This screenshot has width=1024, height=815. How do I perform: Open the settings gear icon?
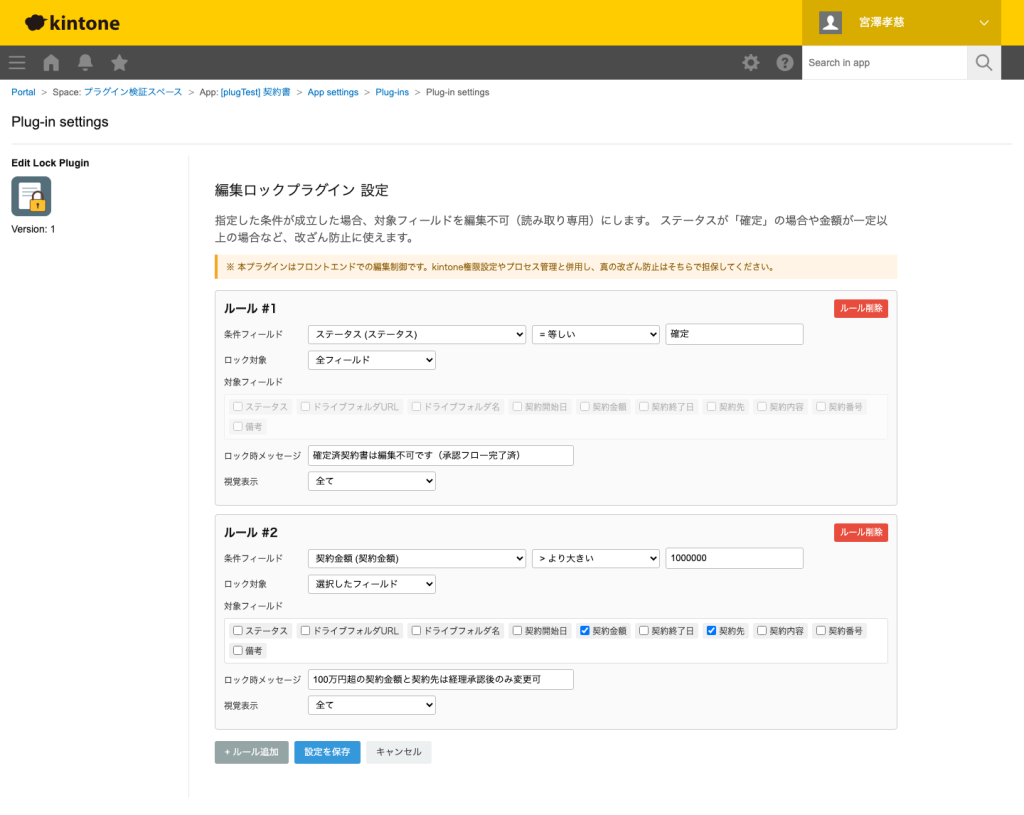coord(750,63)
